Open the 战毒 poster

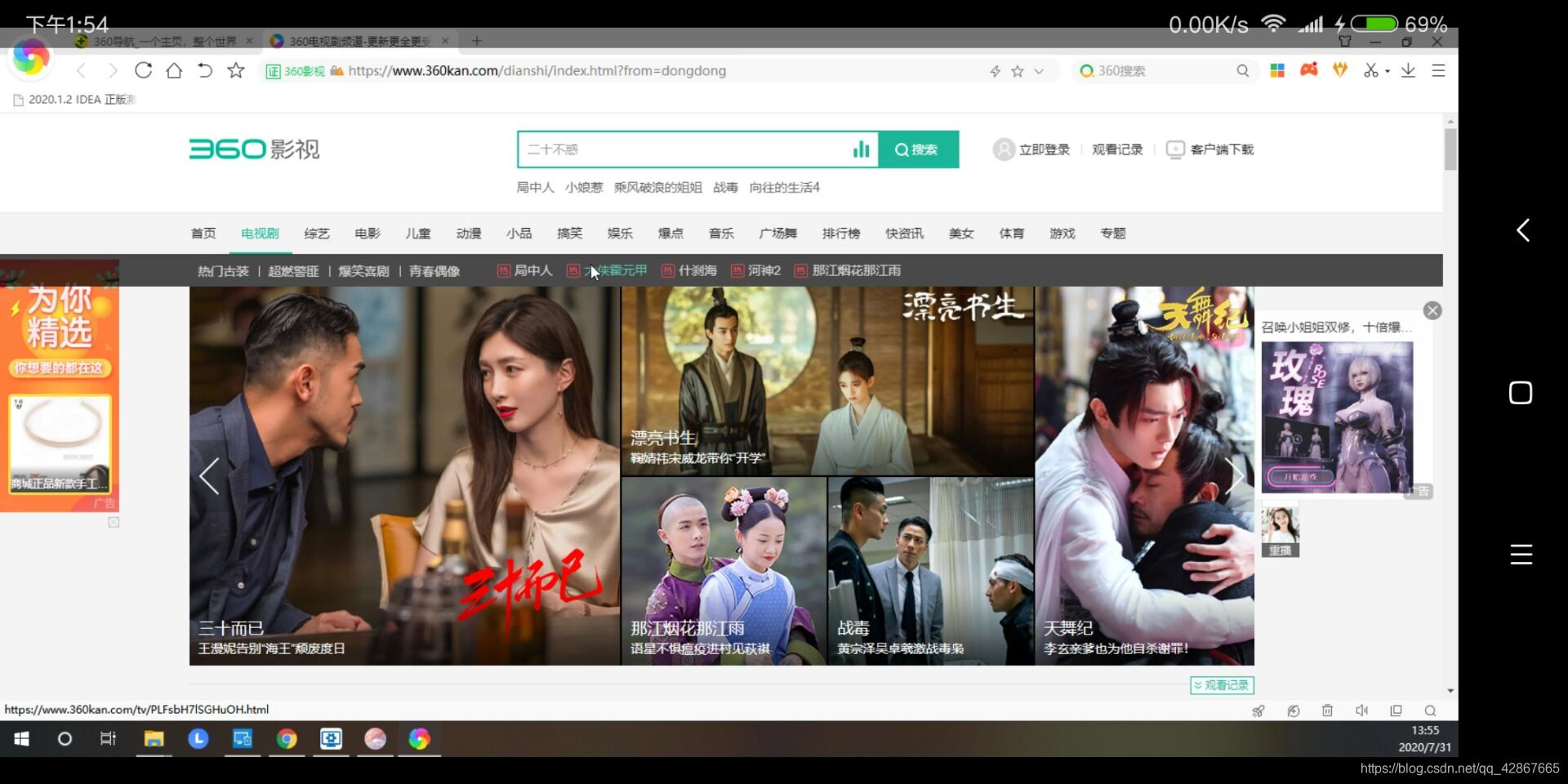click(931, 571)
